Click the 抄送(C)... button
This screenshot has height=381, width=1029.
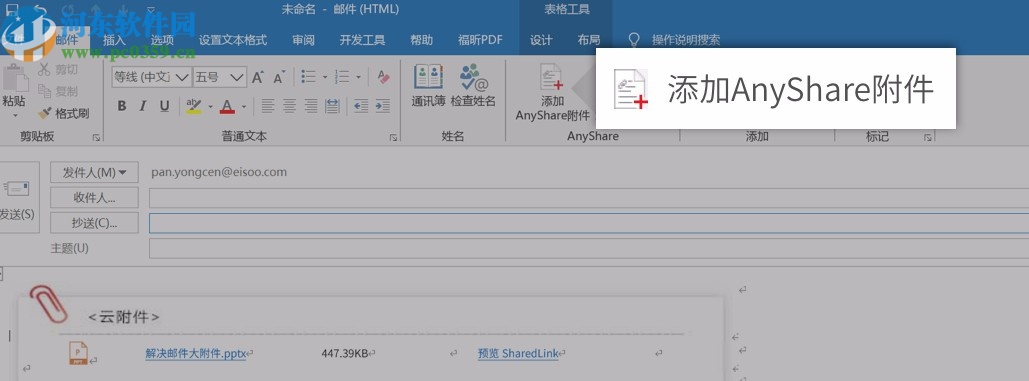click(94, 223)
